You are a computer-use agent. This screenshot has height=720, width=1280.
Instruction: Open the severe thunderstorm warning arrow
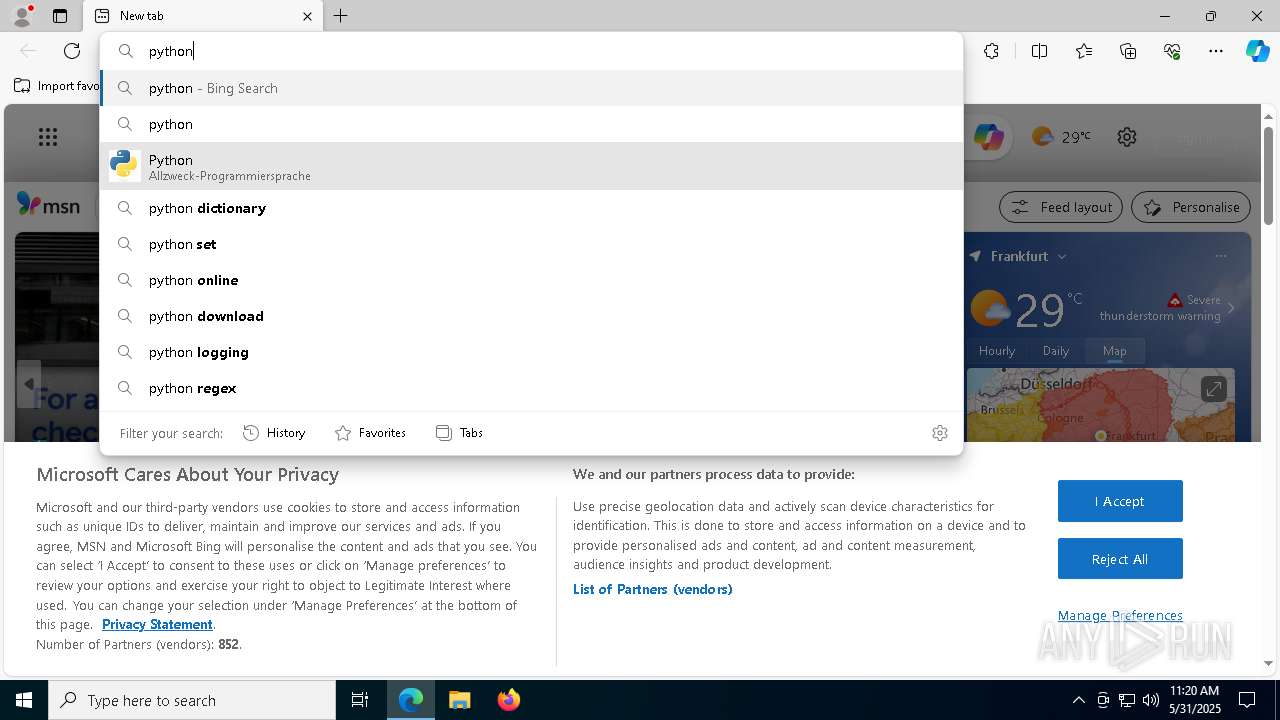point(1231,308)
